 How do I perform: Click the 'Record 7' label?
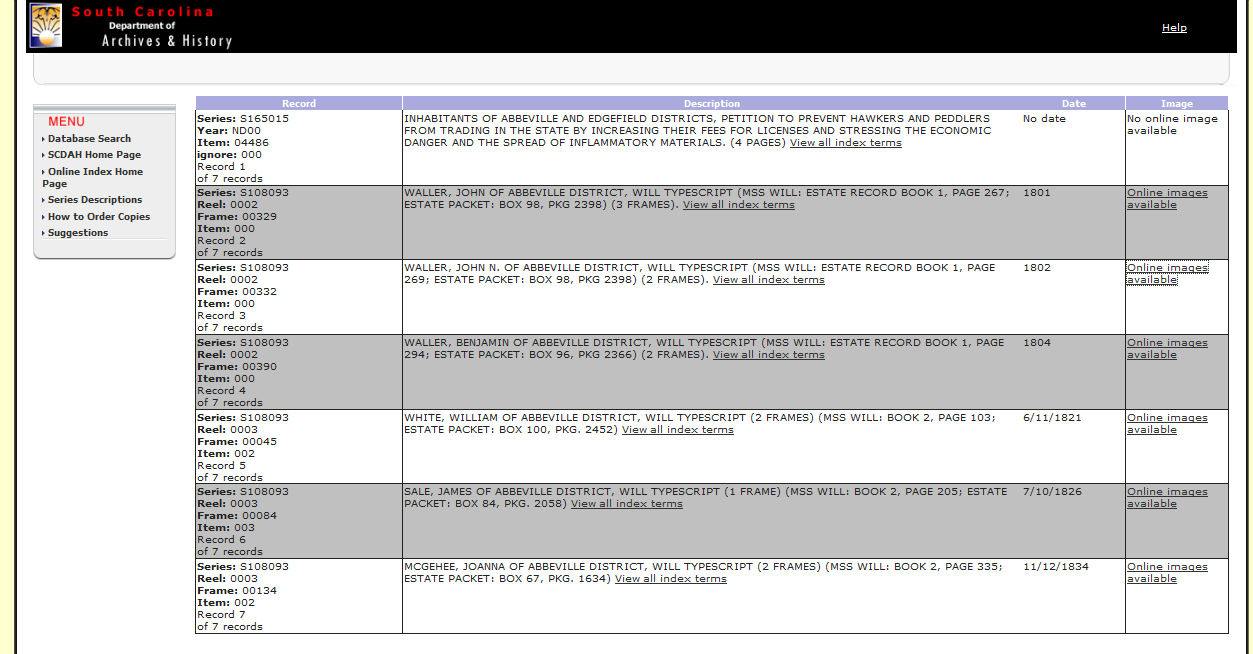coord(221,615)
